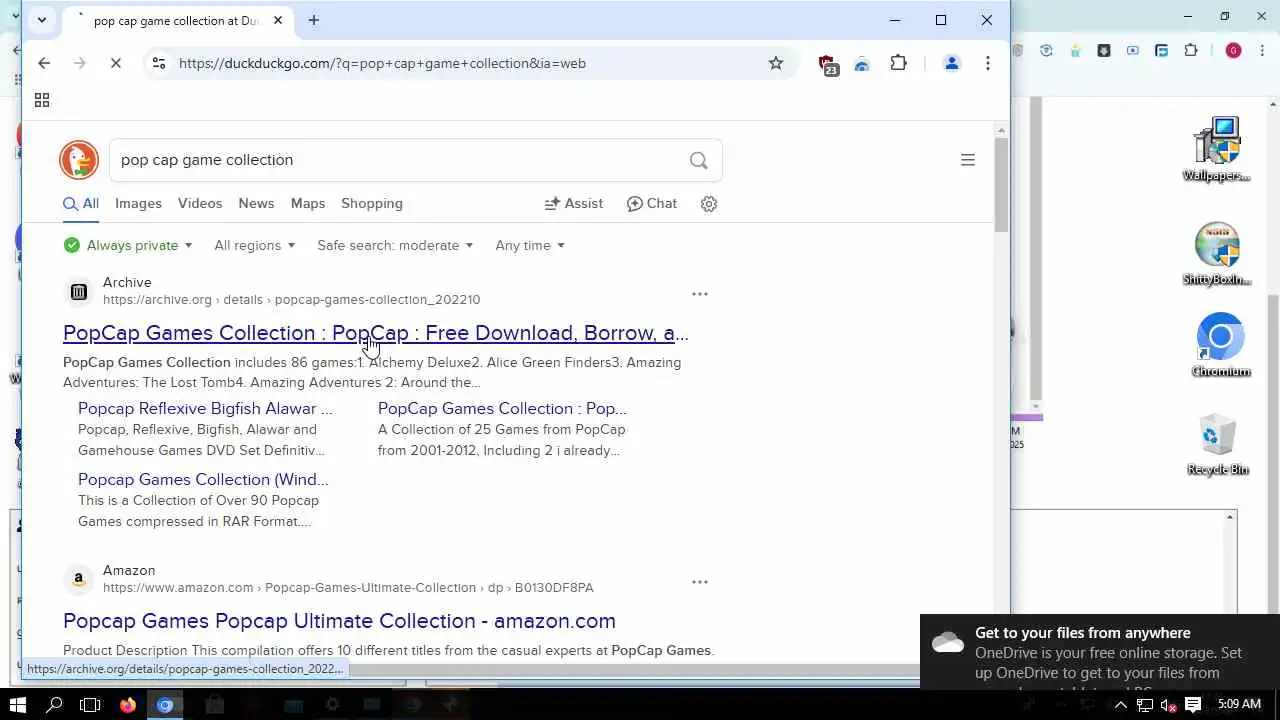This screenshot has height=720, width=1280.
Task: Open Popcap Reflexive Bigfish Alawar sublink
Action: point(205,409)
